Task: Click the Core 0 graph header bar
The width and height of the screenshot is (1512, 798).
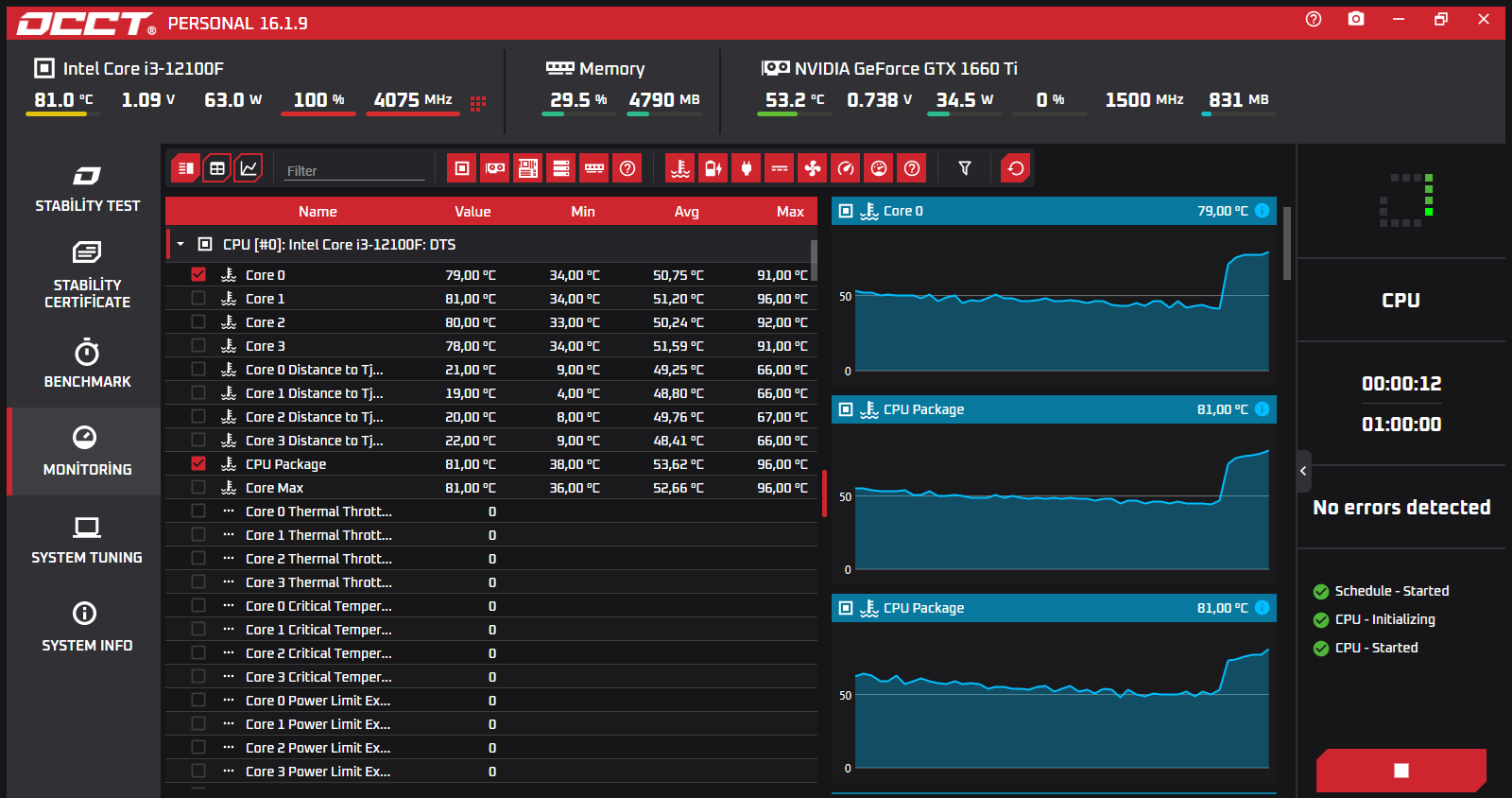Action: 1054,211
